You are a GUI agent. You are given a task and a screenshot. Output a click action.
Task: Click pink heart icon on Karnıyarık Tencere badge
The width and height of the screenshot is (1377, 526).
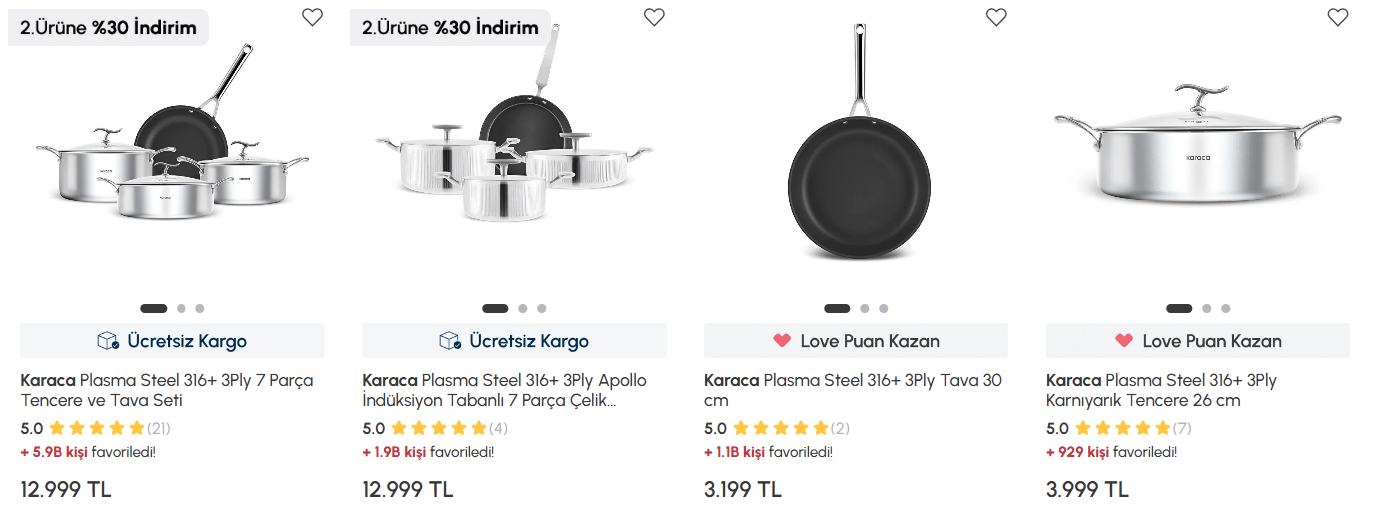coord(1124,341)
